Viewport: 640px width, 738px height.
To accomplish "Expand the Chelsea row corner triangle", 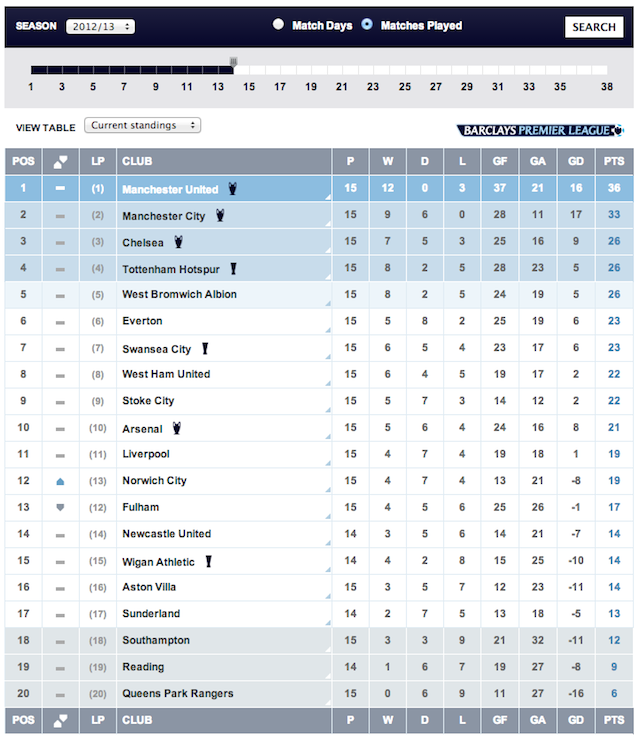I will tap(328, 251).
